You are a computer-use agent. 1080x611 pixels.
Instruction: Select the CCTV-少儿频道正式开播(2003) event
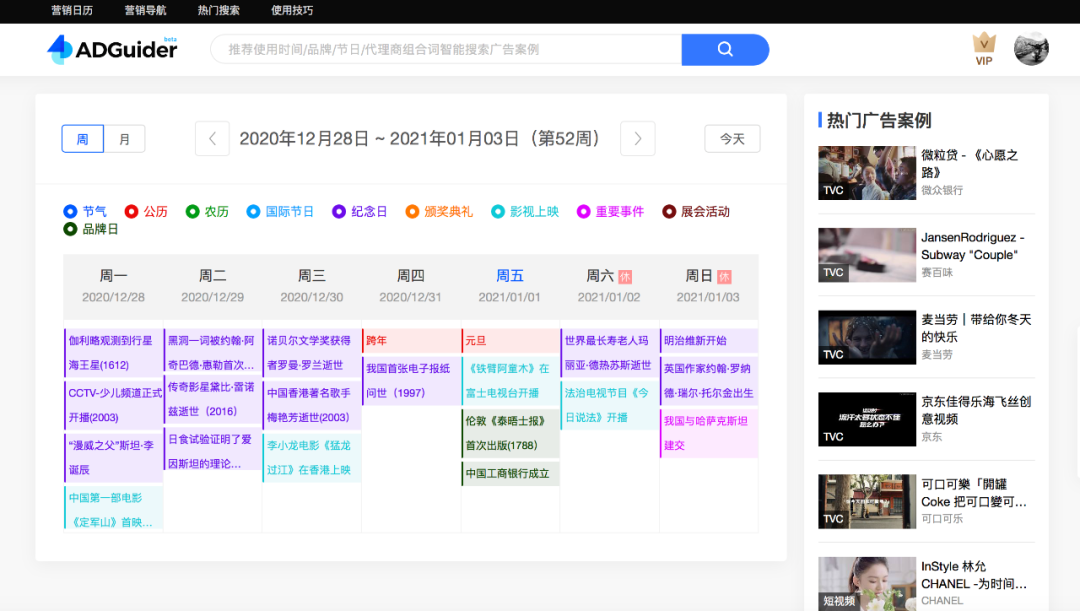114,405
